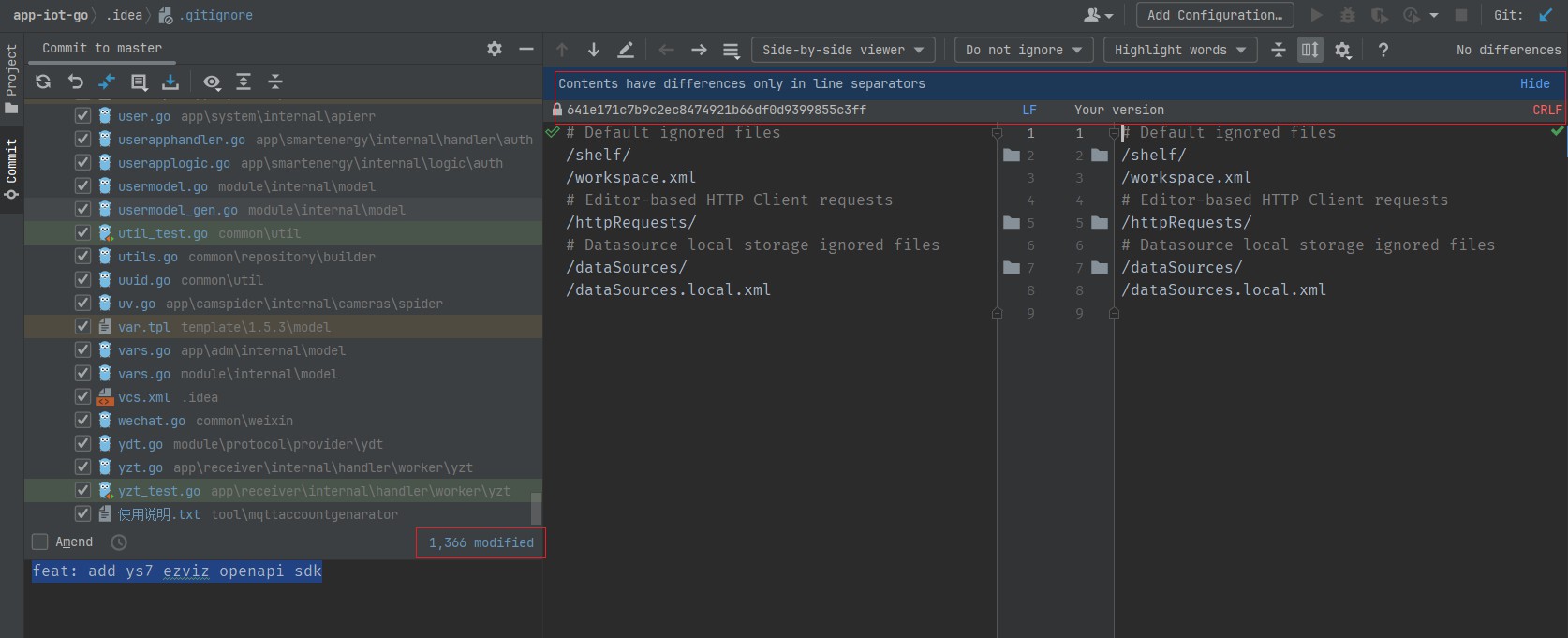Image resolution: width=1568 pixels, height=638 pixels.
Task: Open the Project side tab
Action: (x=11, y=80)
